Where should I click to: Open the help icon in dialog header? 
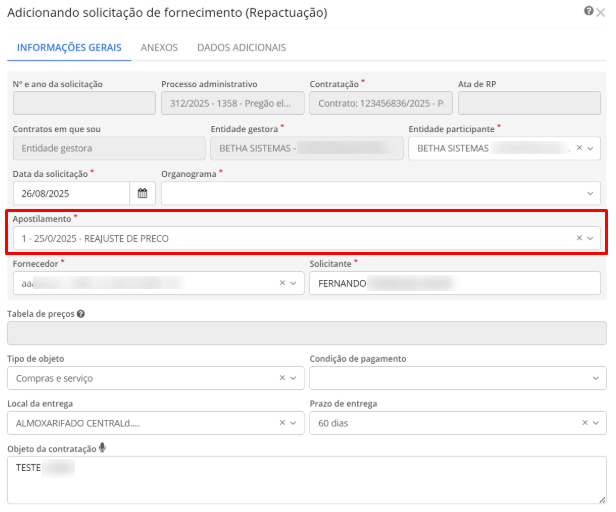(588, 11)
